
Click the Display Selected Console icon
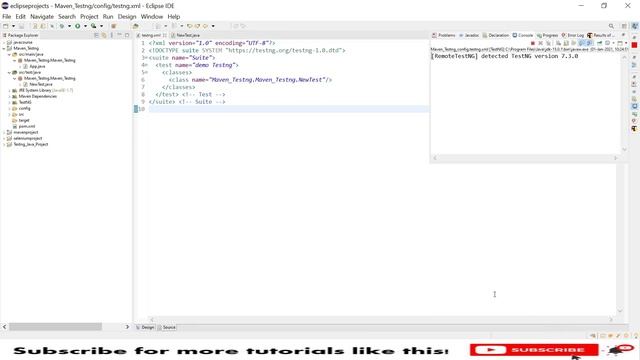[x=607, y=43]
